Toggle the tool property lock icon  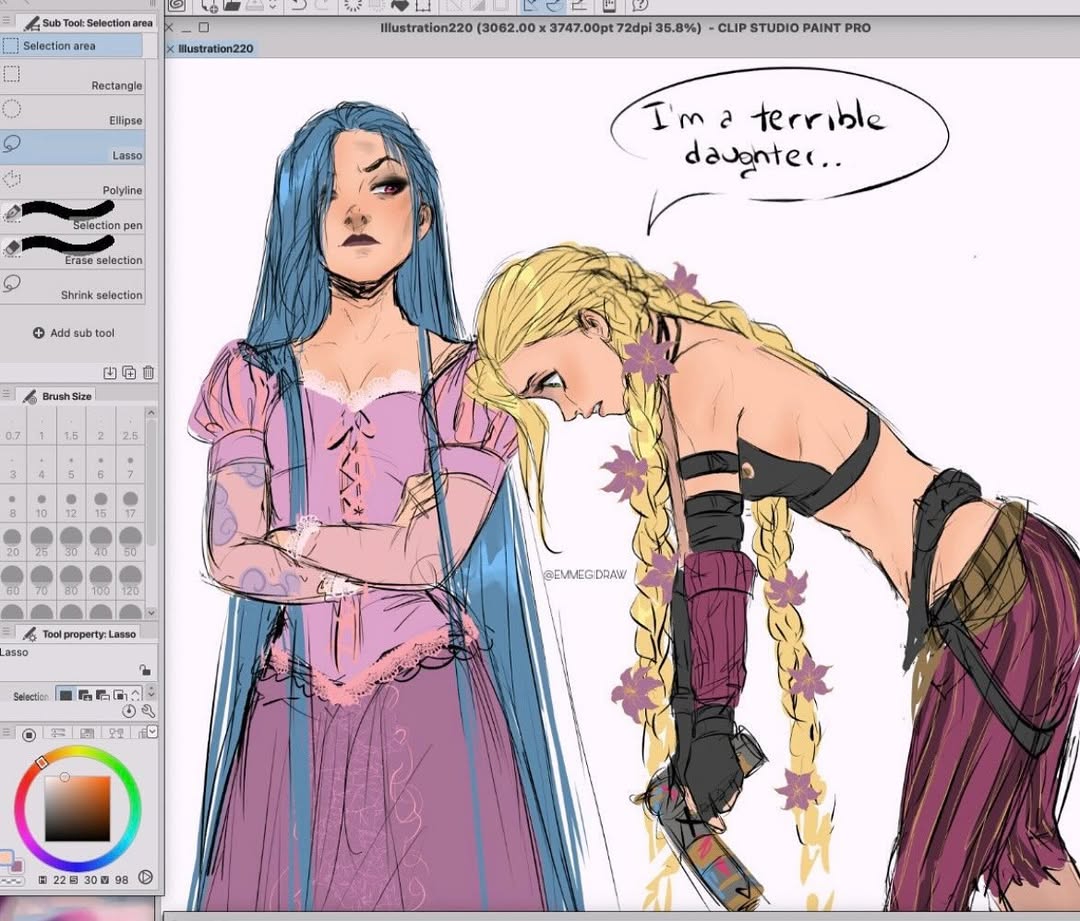145,670
